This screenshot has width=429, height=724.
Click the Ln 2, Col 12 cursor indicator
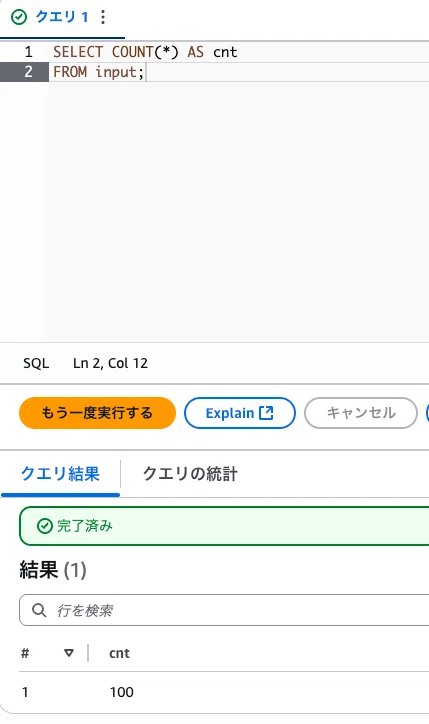click(110, 363)
